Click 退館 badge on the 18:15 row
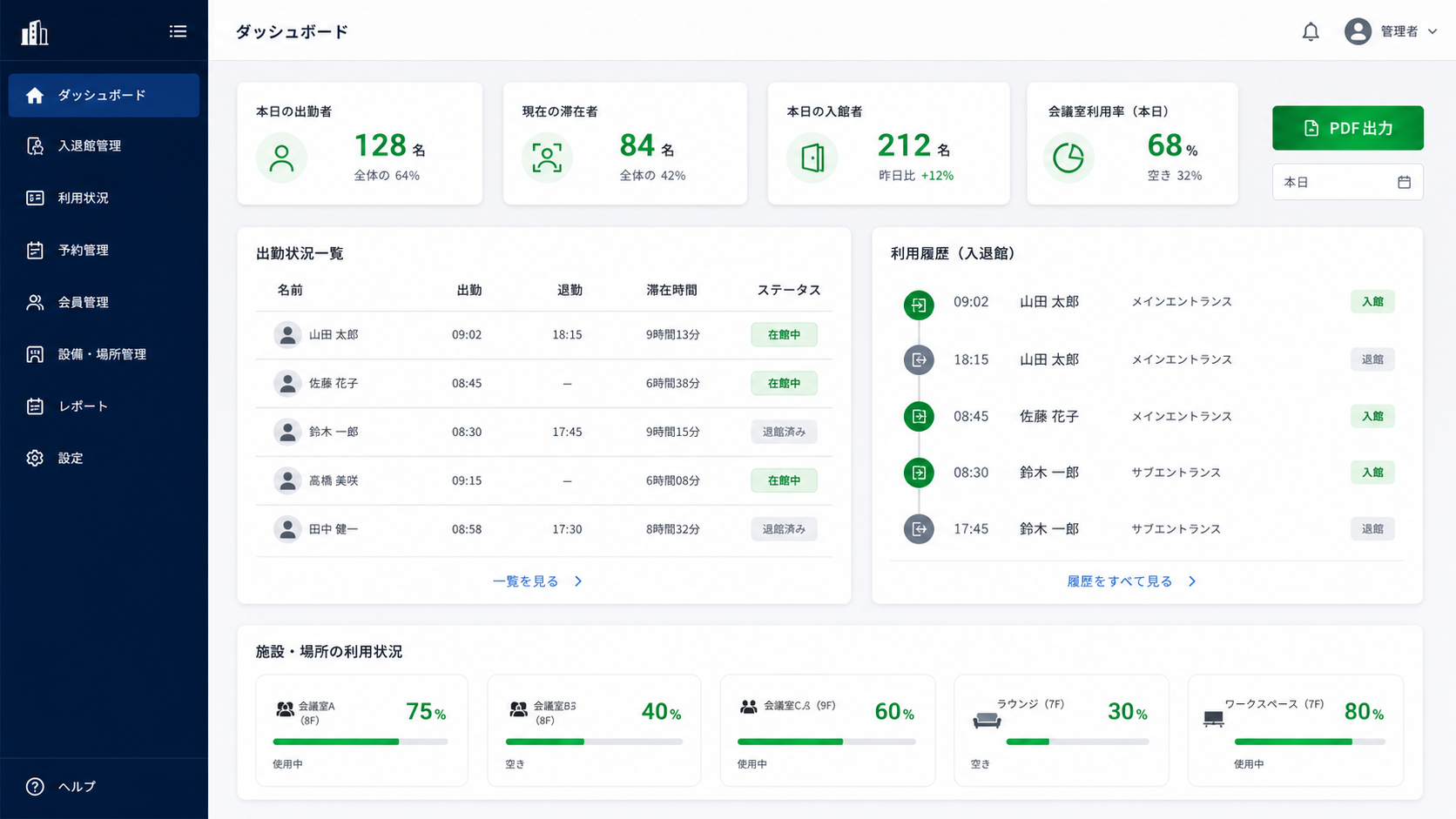 click(x=1372, y=359)
